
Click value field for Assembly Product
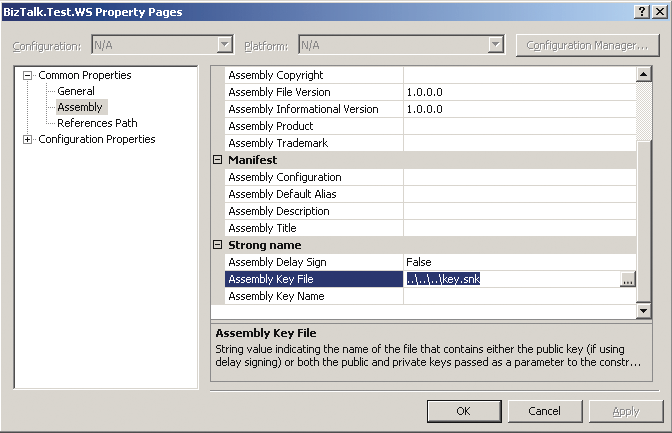pyautogui.click(x=519, y=126)
